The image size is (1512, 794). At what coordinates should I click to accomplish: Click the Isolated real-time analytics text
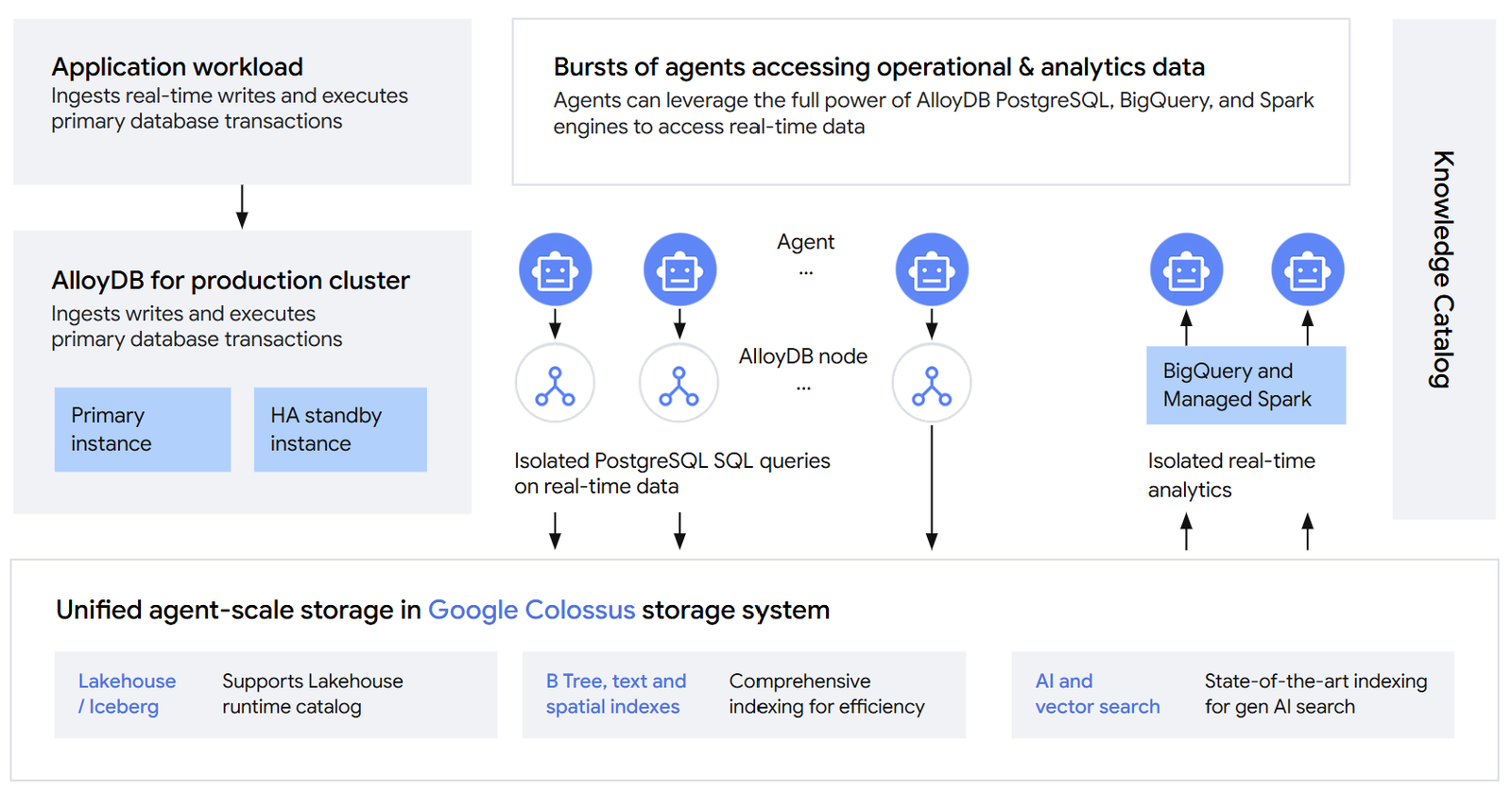(x=1231, y=475)
